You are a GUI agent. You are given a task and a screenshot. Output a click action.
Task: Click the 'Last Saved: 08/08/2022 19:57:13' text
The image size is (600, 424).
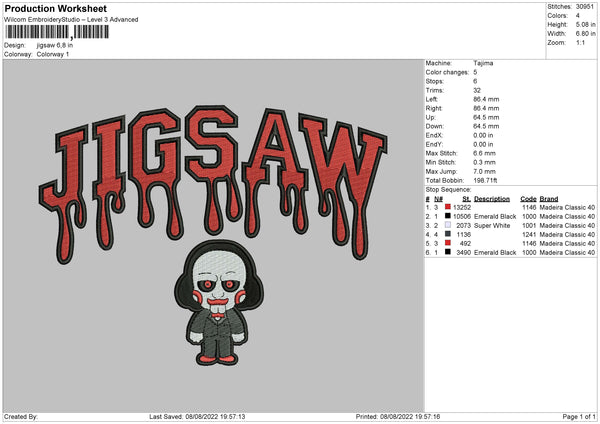coord(197,416)
